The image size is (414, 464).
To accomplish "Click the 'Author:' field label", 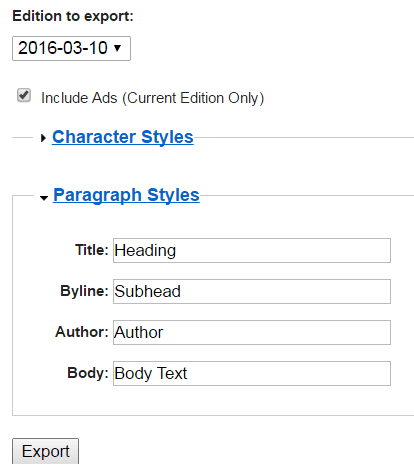I will pos(82,332).
